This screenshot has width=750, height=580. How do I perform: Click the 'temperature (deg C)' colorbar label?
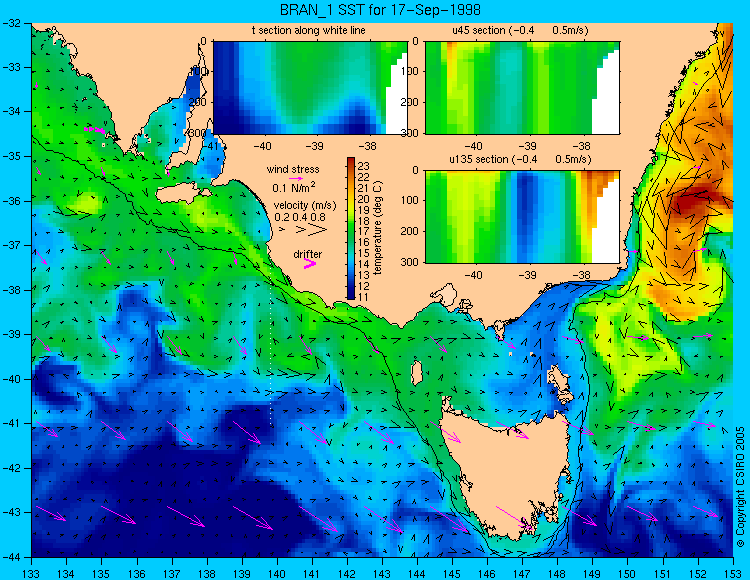pyautogui.click(x=377, y=228)
